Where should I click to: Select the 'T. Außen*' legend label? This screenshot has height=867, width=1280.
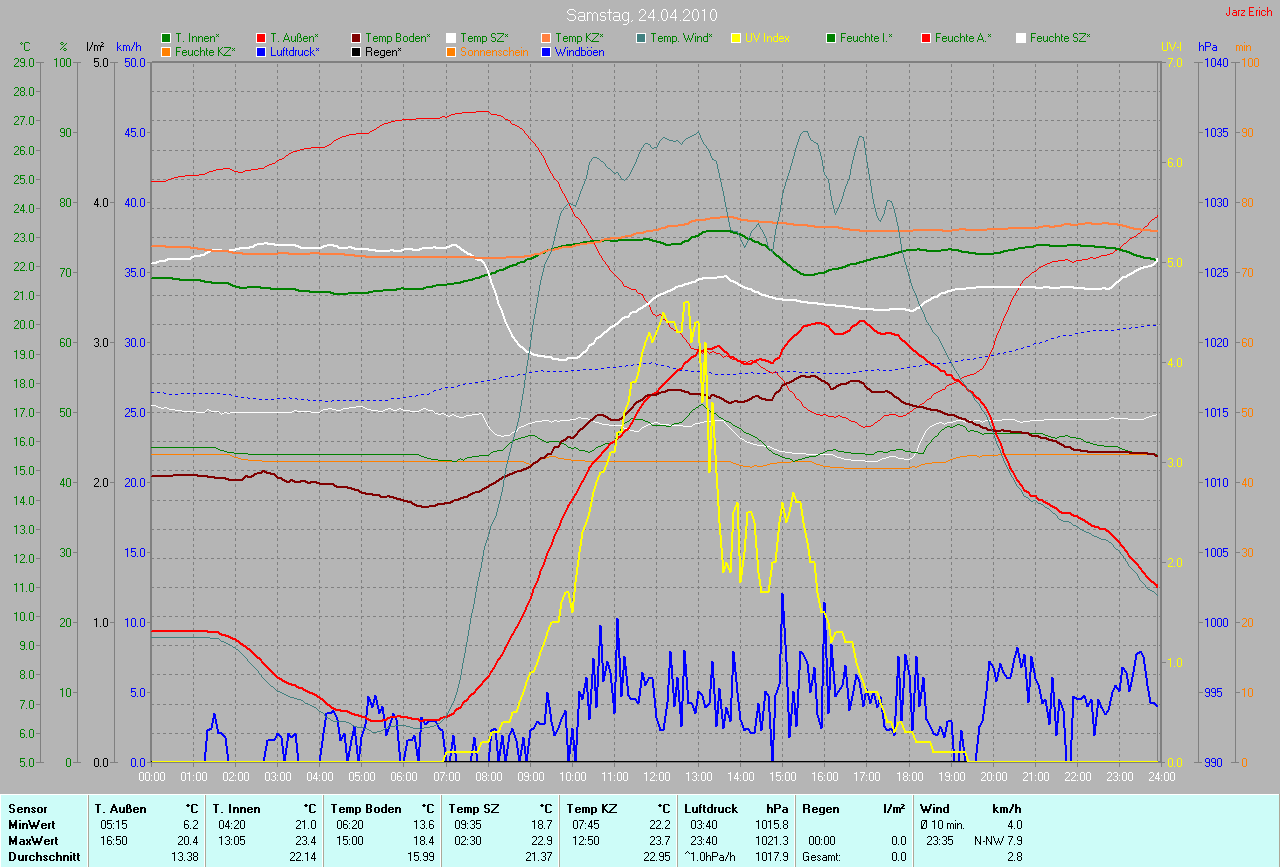coord(294,38)
